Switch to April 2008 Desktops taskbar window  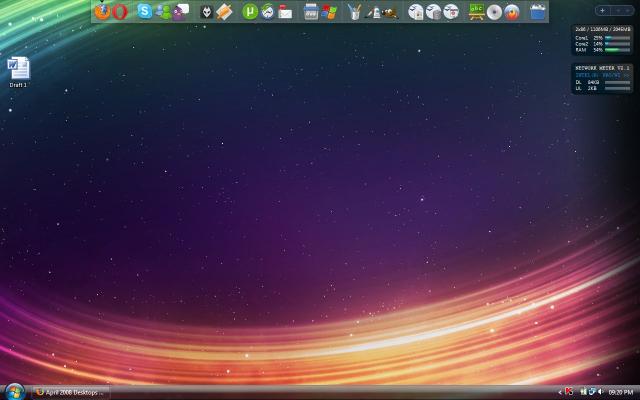[x=71, y=392]
